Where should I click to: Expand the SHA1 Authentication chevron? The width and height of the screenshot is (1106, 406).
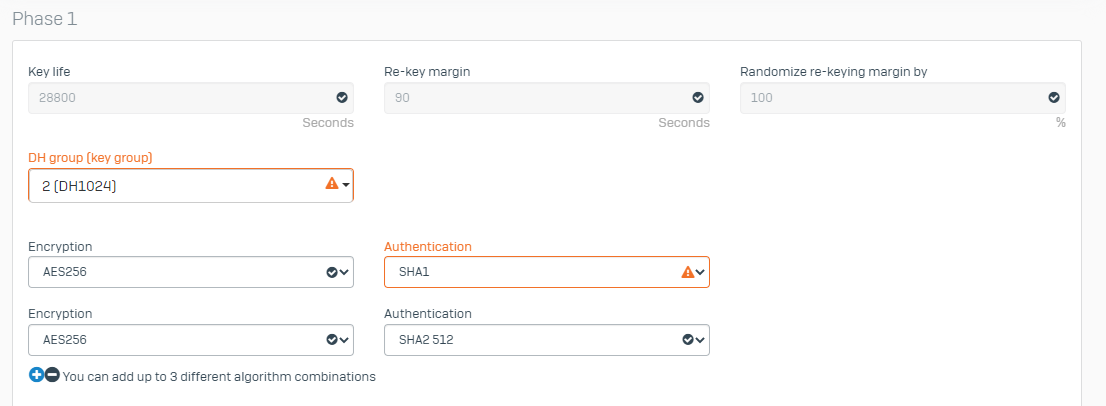700,272
